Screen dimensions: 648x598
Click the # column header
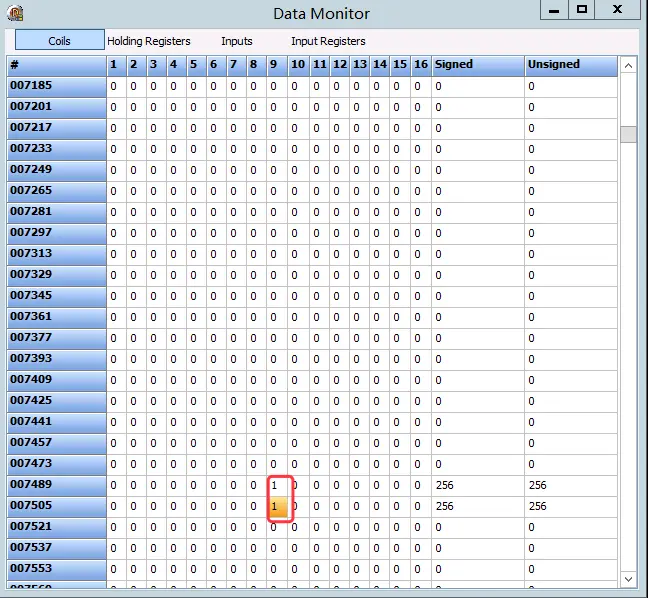(x=56, y=64)
